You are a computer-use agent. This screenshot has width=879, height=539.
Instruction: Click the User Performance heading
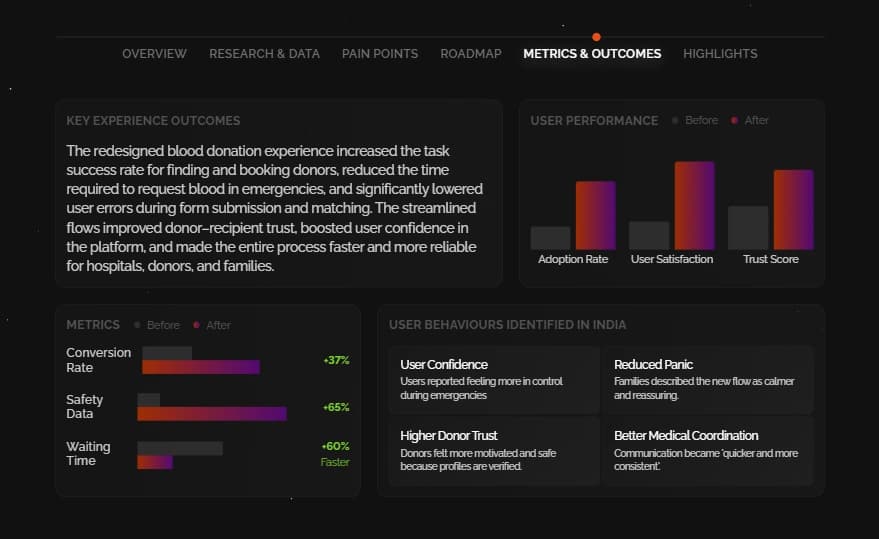click(x=594, y=121)
